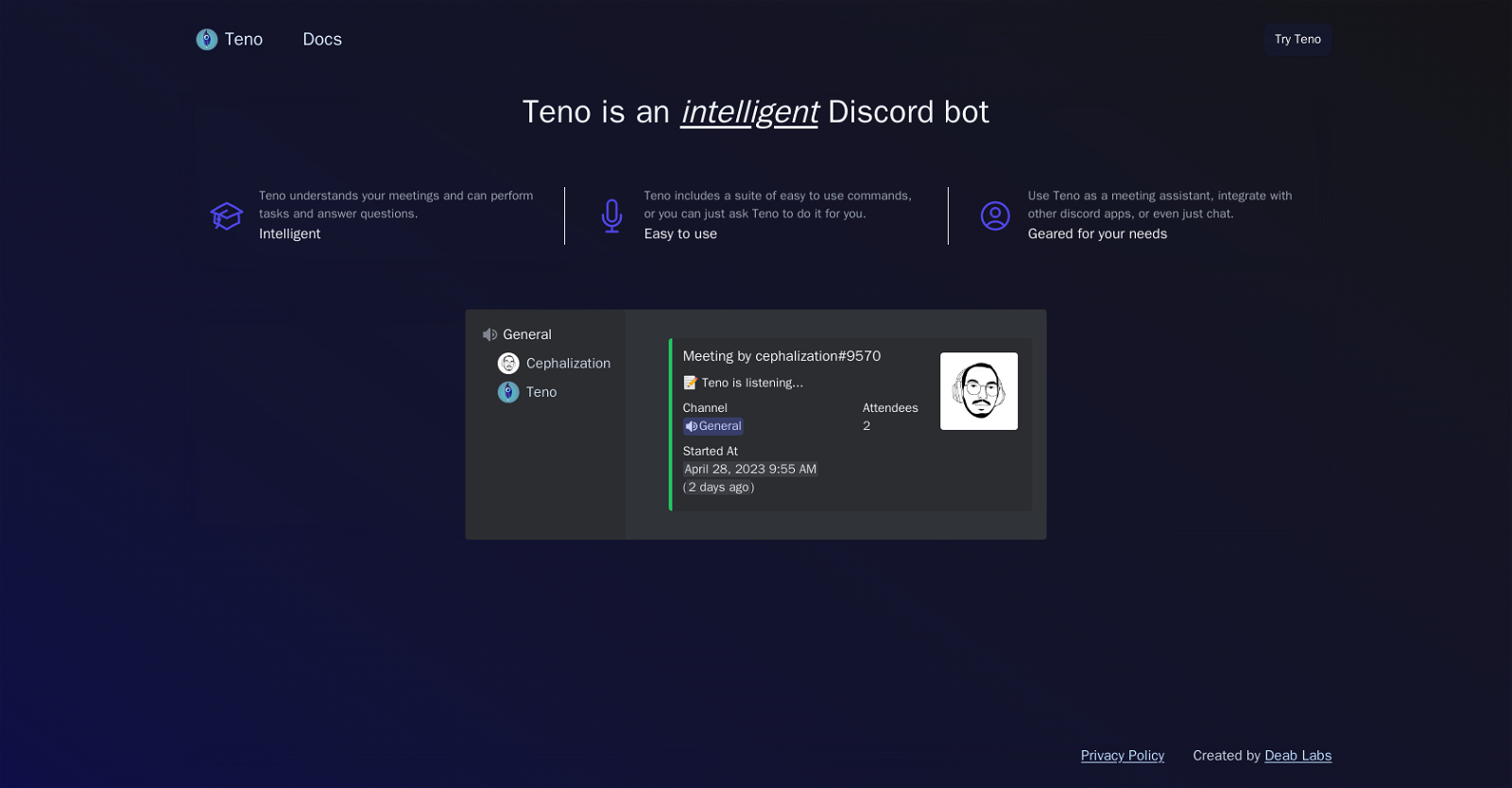Image resolution: width=1512 pixels, height=788 pixels.
Task: Click the General channel mention tag
Action: [x=713, y=426]
